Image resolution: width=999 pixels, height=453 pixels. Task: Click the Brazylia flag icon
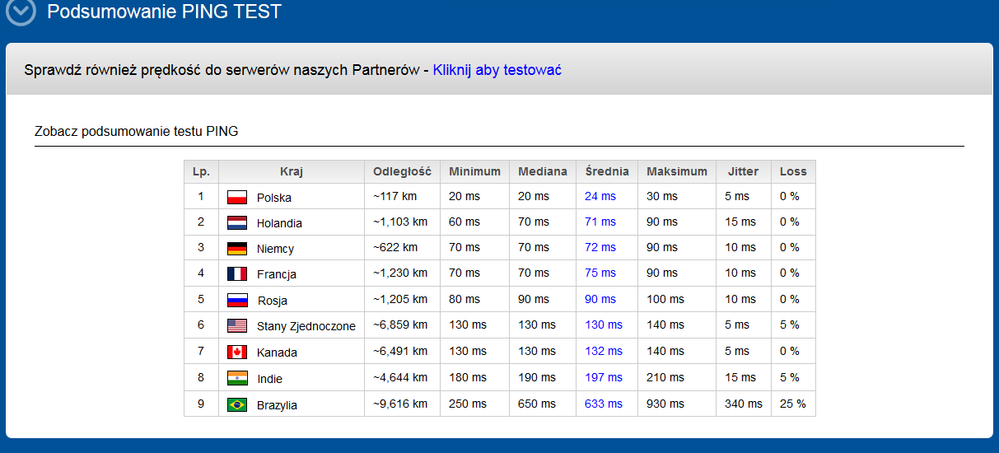coord(237,404)
